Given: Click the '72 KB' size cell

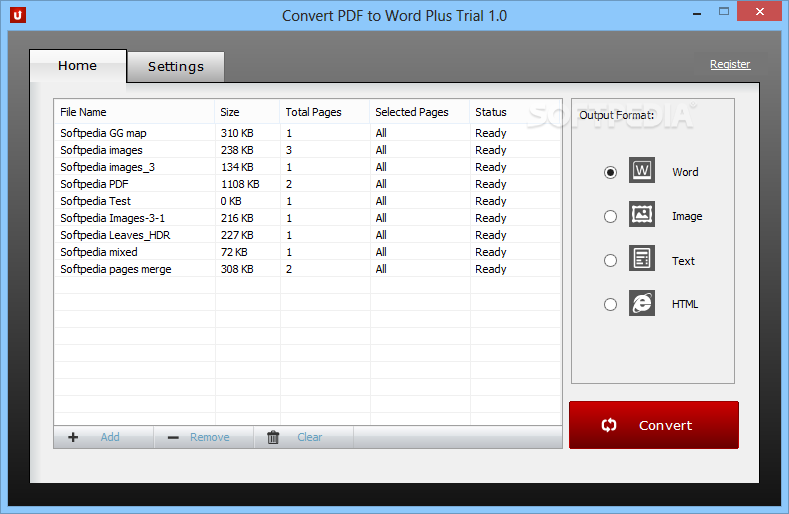Looking at the screenshot, I should tap(234, 252).
